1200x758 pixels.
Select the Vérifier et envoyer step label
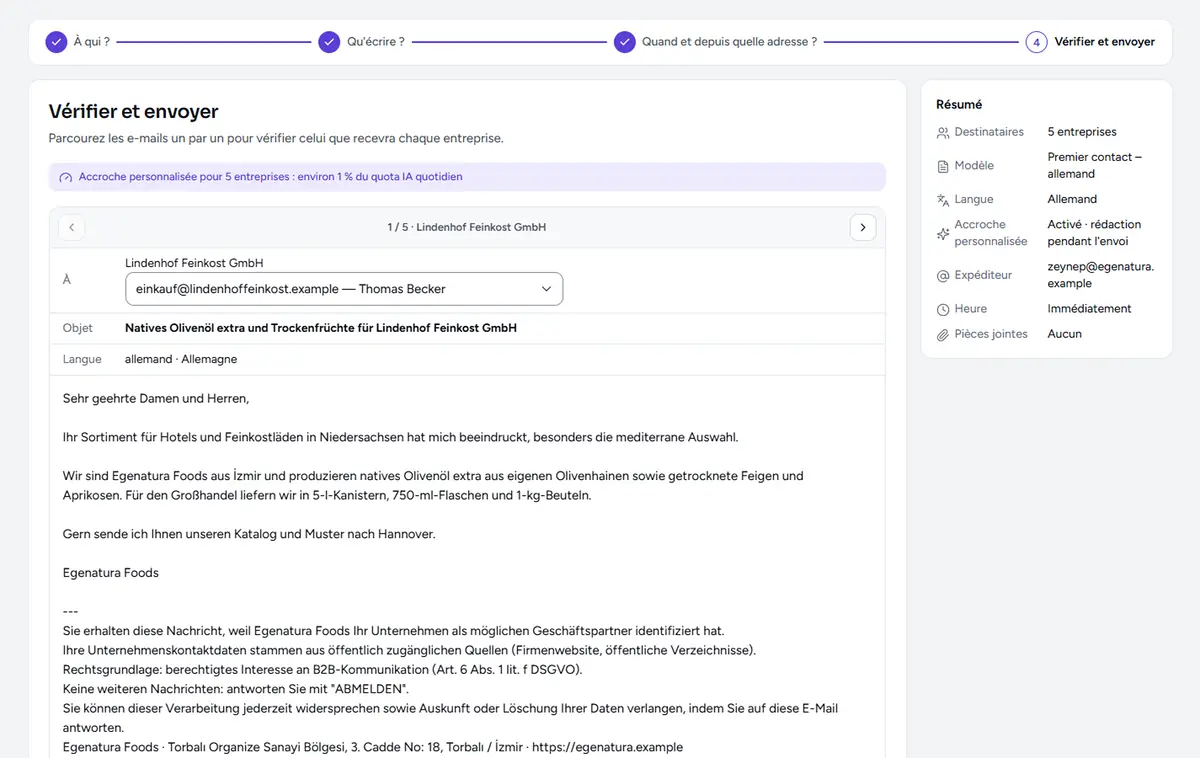coord(1104,42)
